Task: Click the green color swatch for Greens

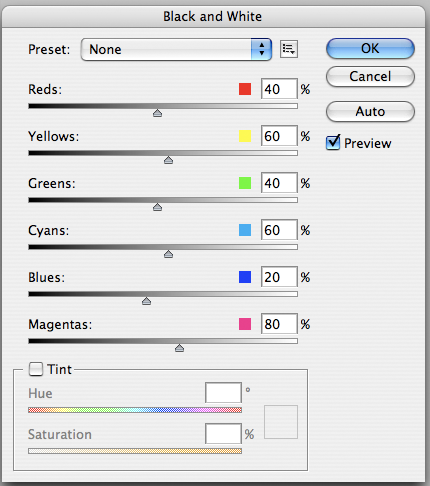Action: pos(245,183)
